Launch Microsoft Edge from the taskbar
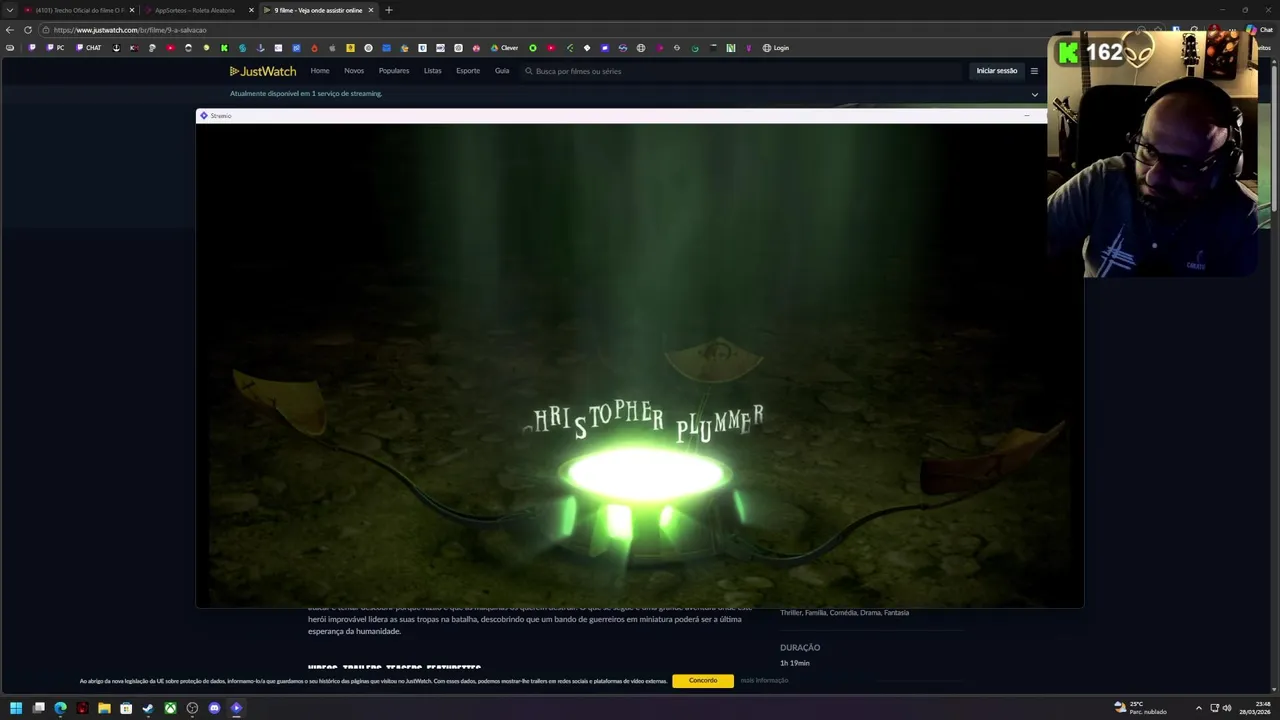This screenshot has width=1280, height=720. (x=60, y=708)
